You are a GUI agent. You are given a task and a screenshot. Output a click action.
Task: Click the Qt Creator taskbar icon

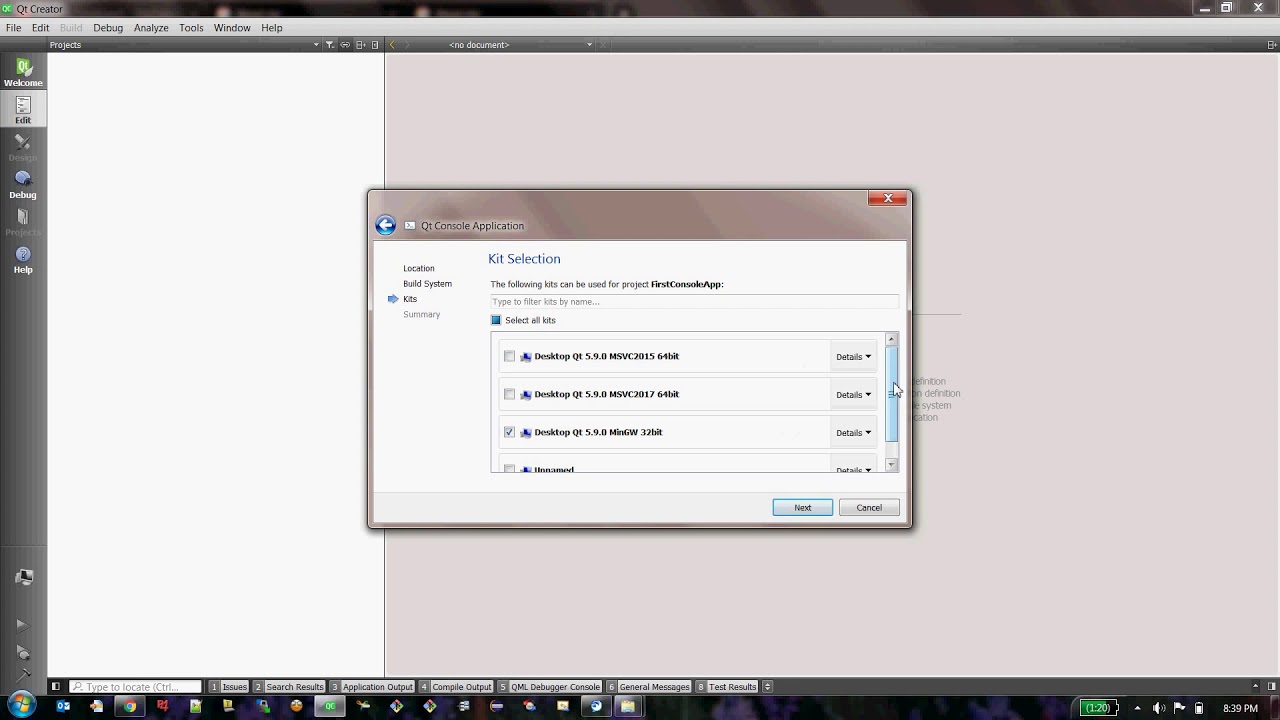click(x=329, y=706)
